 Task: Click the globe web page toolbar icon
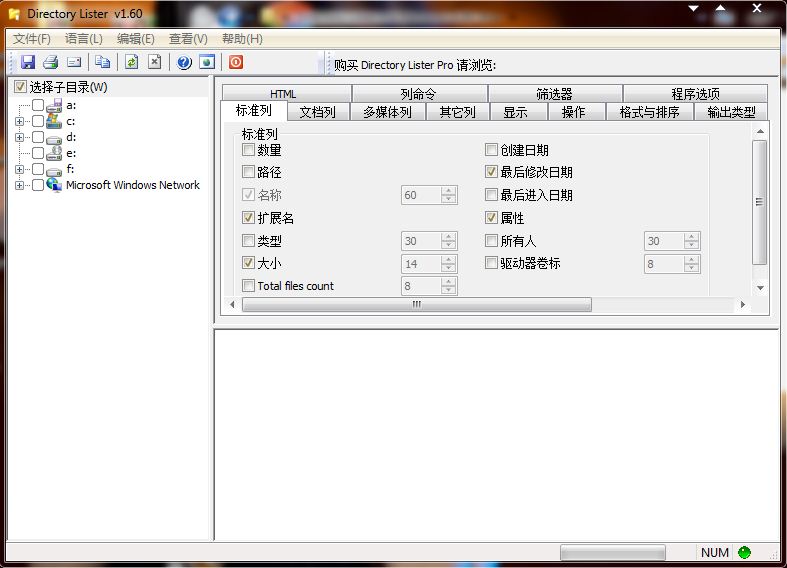(207, 62)
